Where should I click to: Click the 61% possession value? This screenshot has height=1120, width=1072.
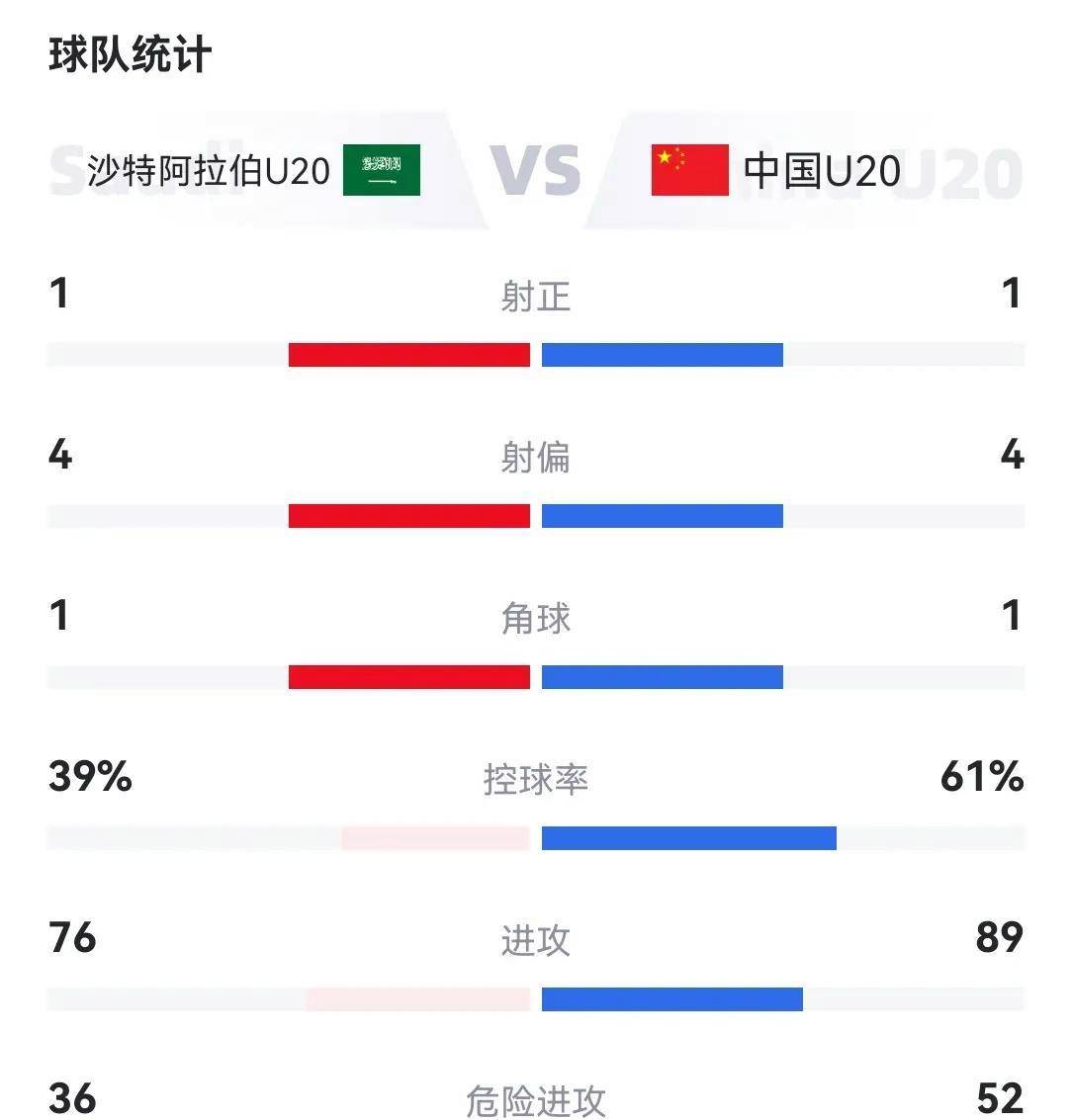coord(981,777)
